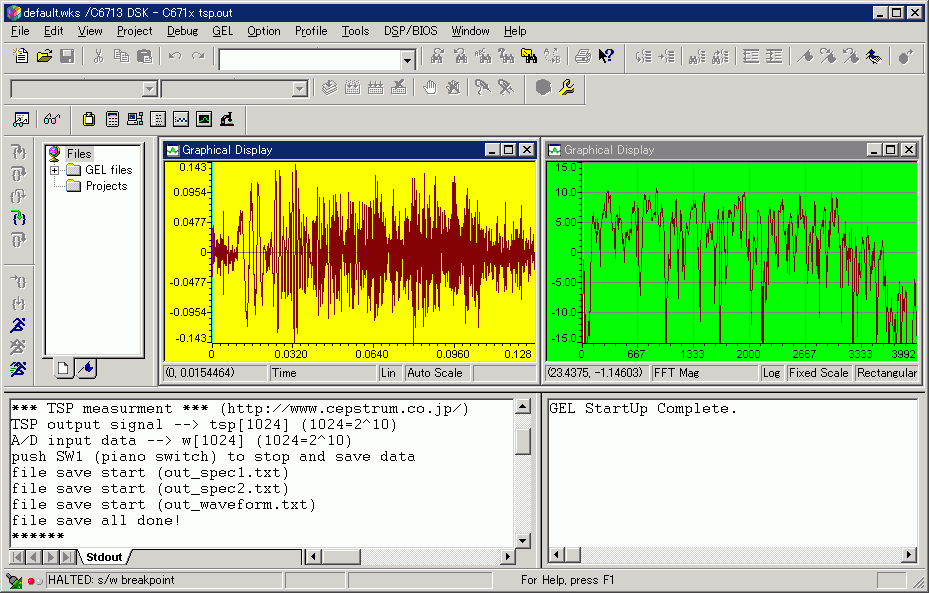
Task: Click the eyeglasses Quick Watch icon
Action: coord(52,120)
